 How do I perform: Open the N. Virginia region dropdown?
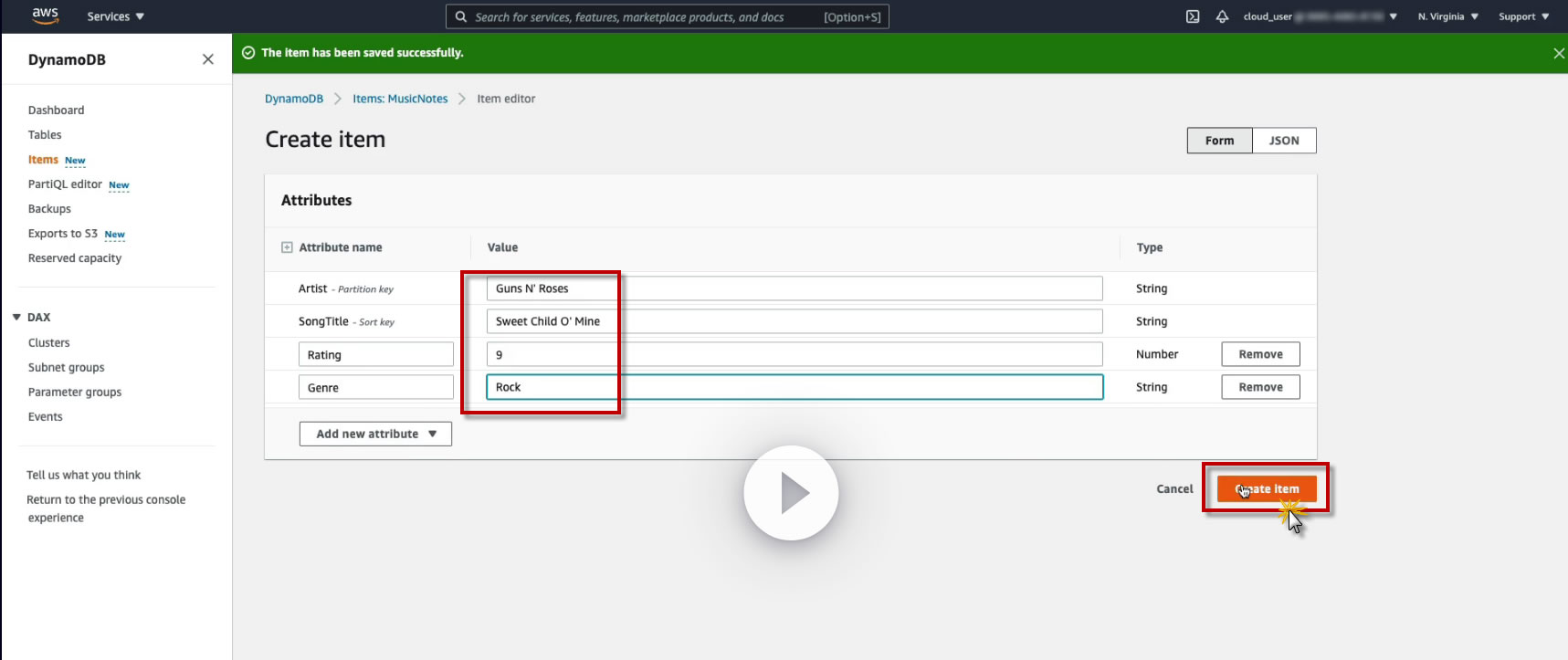pyautogui.click(x=1447, y=16)
